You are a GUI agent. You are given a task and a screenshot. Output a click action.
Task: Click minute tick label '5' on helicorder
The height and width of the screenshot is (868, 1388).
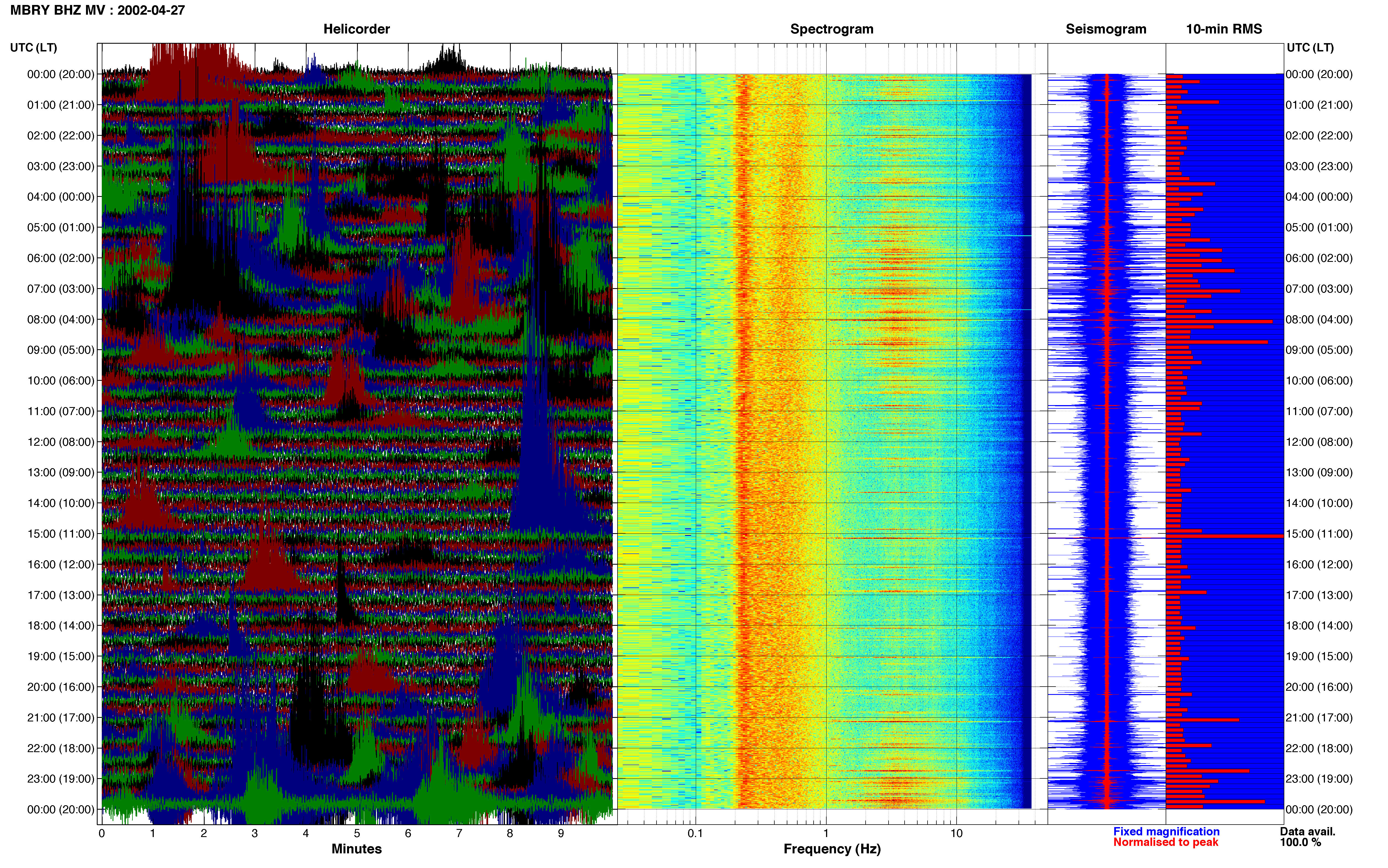(357, 833)
